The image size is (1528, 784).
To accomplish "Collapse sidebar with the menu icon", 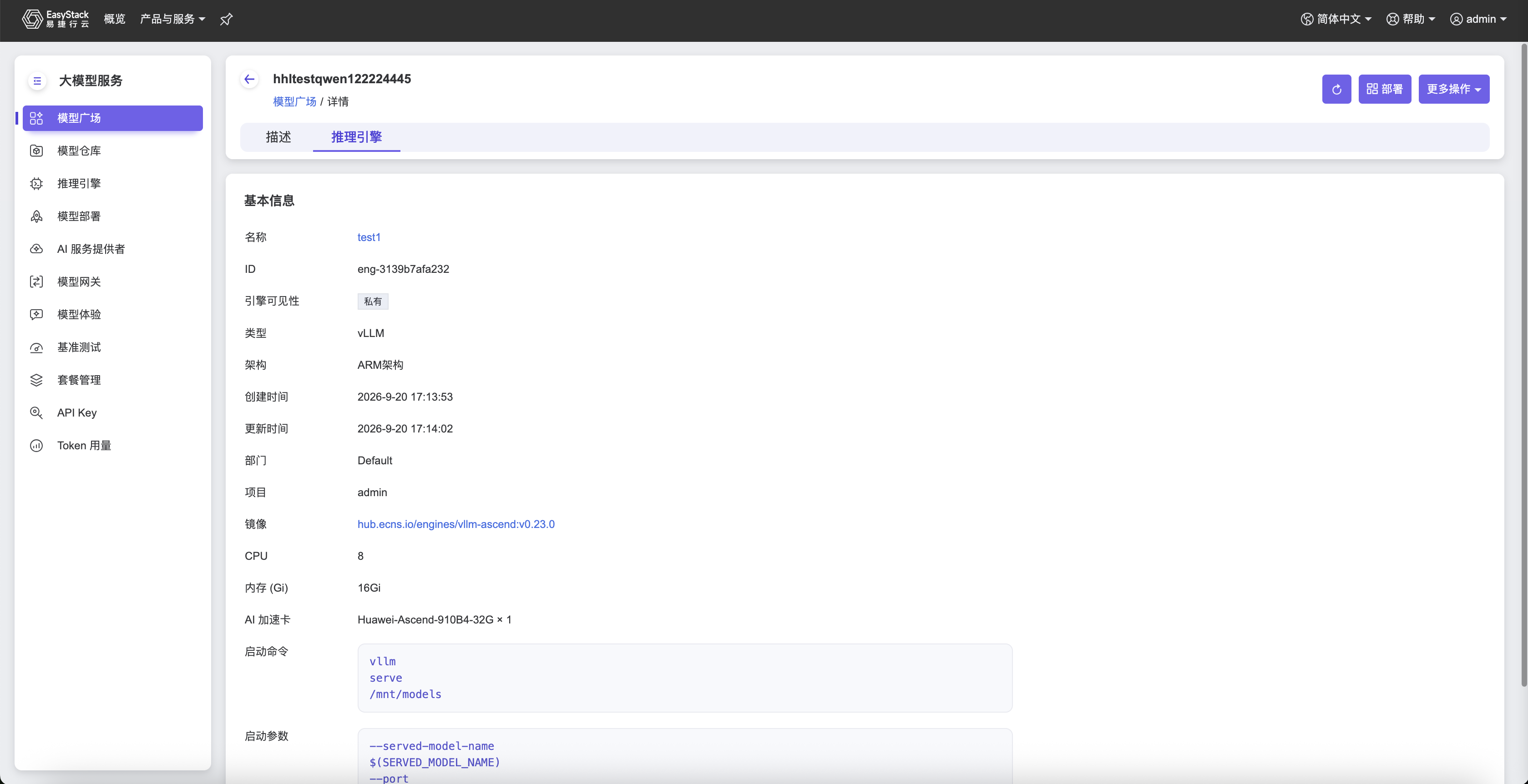I will point(37,80).
